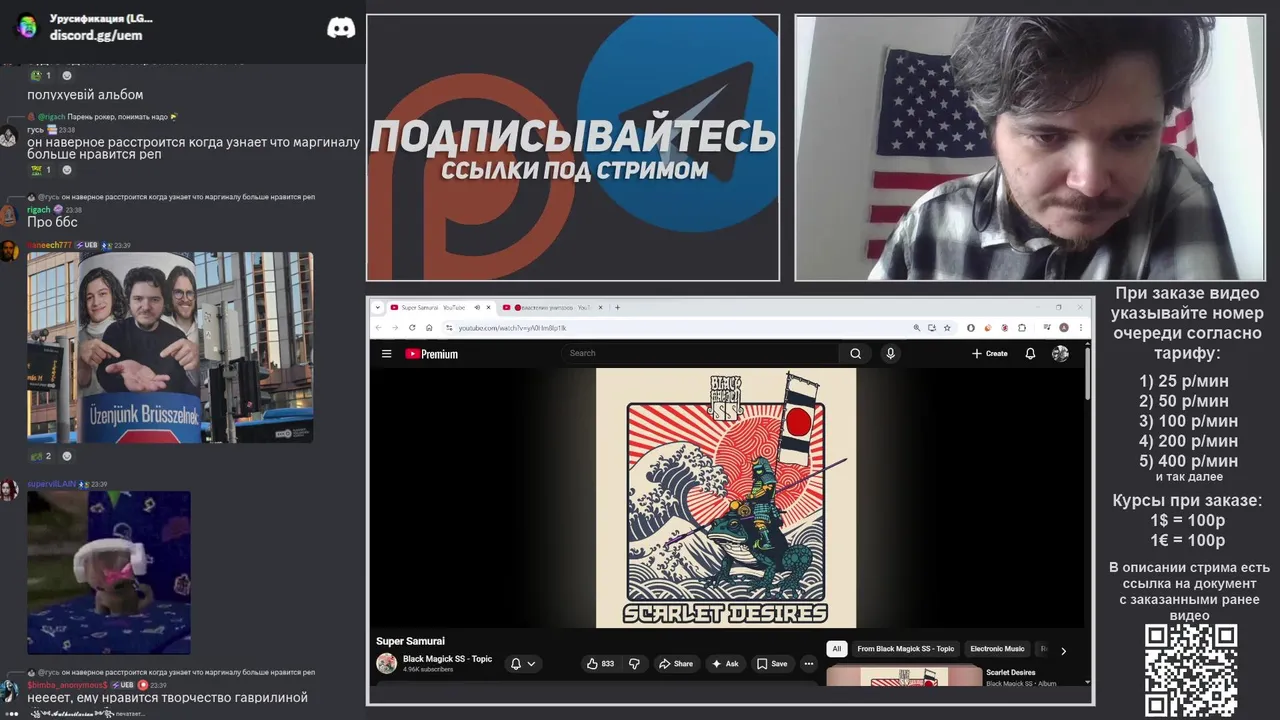
Task: Start voice search with microphone icon
Action: pyautogui.click(x=890, y=353)
